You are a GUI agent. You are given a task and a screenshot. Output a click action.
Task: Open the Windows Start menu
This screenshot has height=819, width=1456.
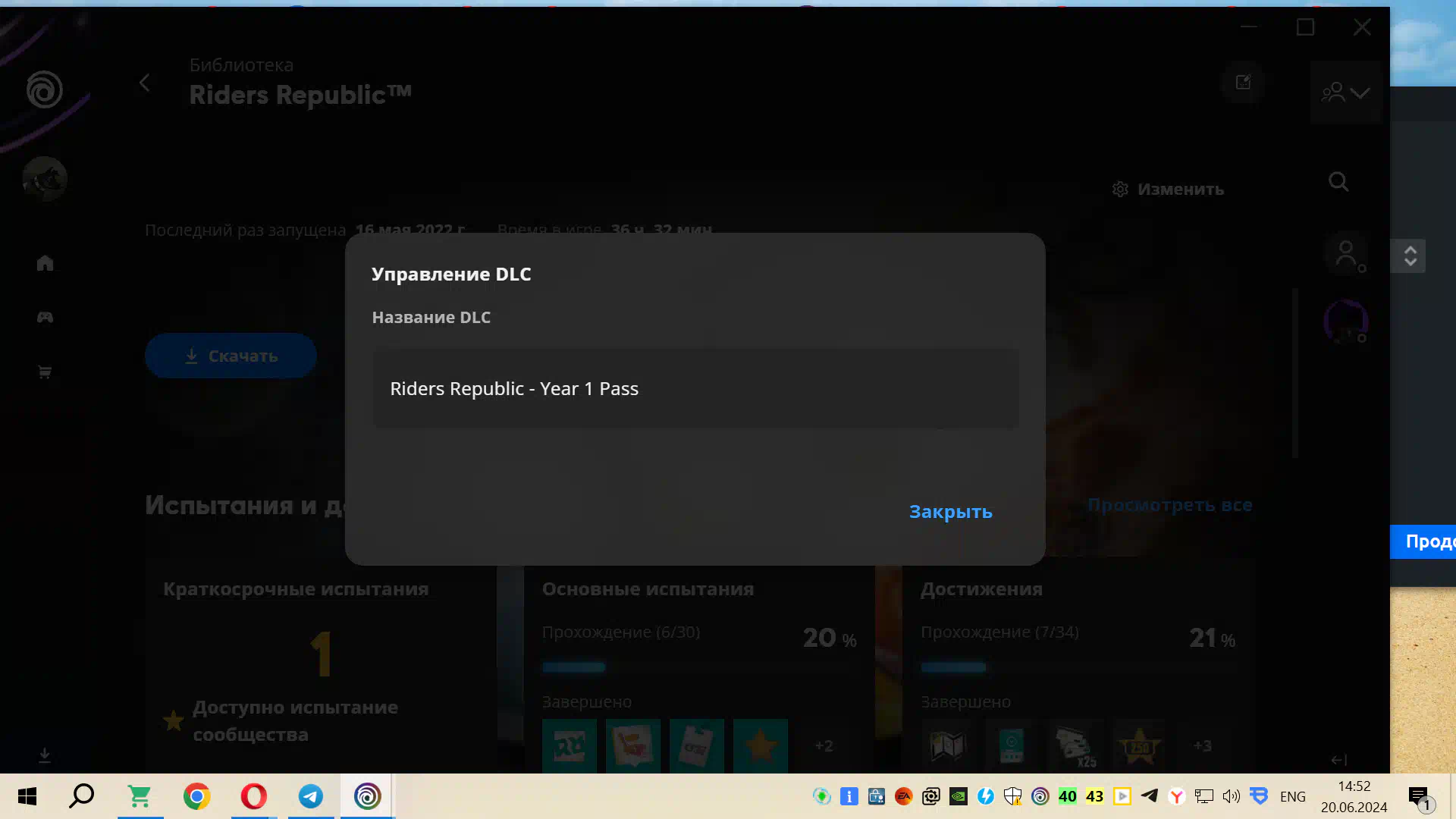[x=27, y=796]
